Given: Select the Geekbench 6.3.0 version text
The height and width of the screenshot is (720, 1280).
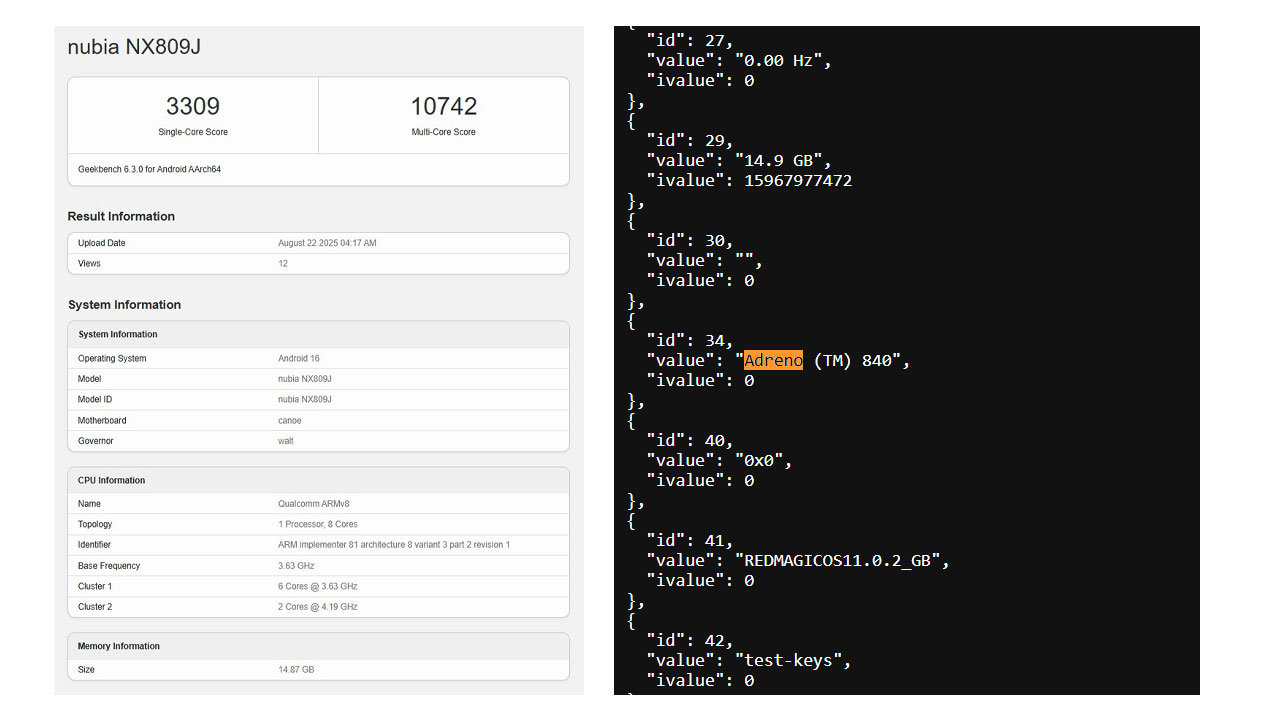Looking at the screenshot, I should [x=149, y=169].
